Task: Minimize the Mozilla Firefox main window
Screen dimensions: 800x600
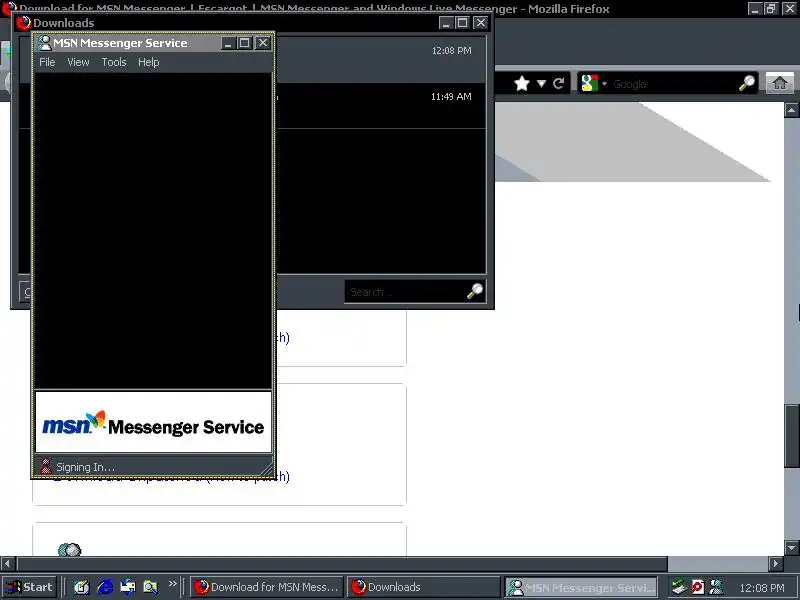Action: point(755,8)
